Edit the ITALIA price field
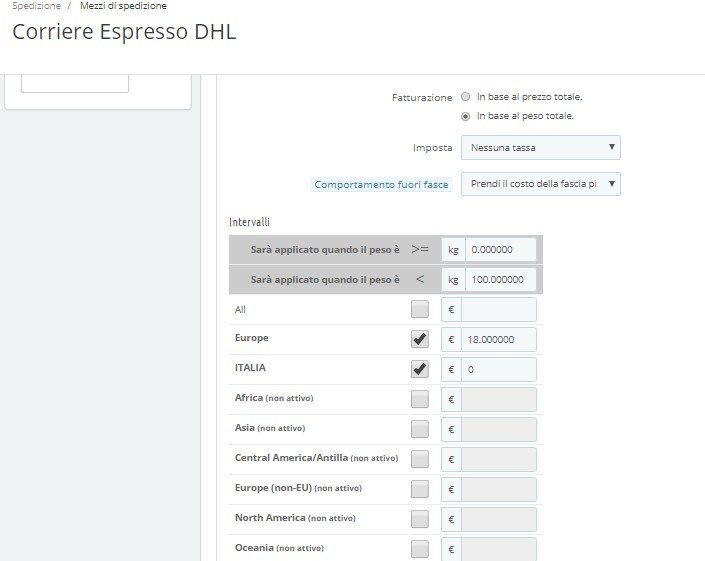 (x=499, y=370)
